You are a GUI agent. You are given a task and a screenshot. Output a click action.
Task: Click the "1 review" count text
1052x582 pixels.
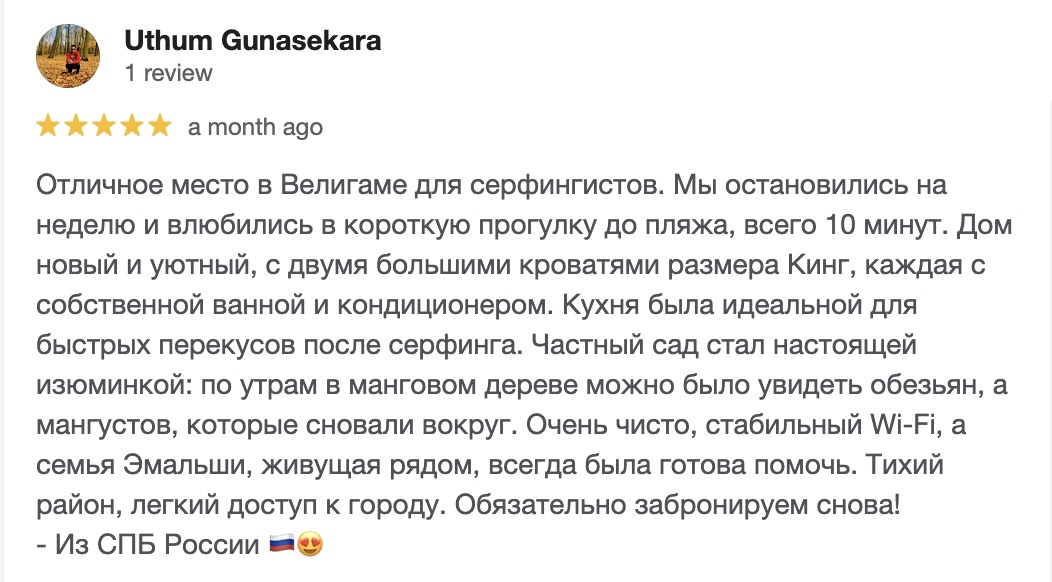click(168, 73)
